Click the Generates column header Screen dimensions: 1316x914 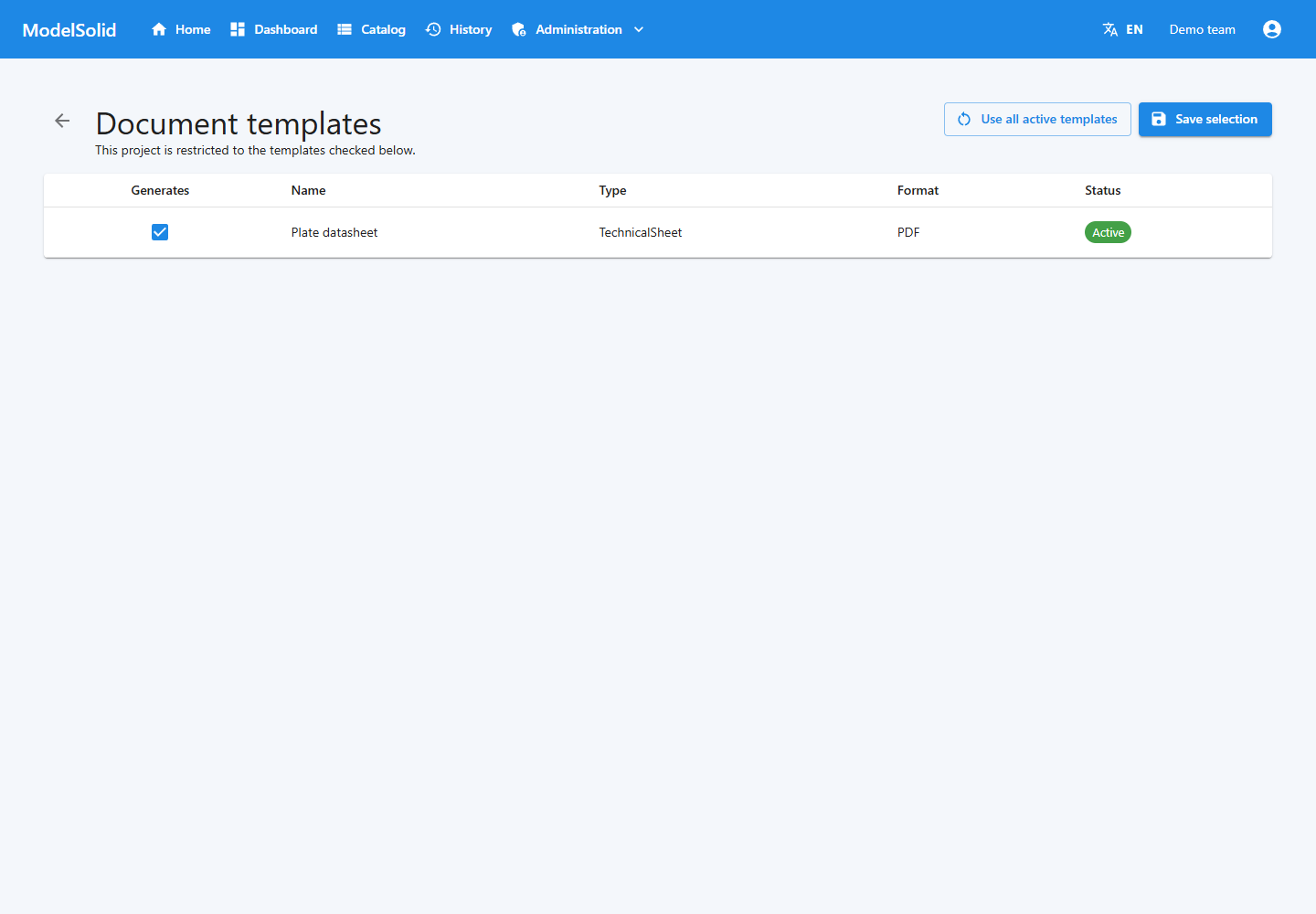pos(160,190)
